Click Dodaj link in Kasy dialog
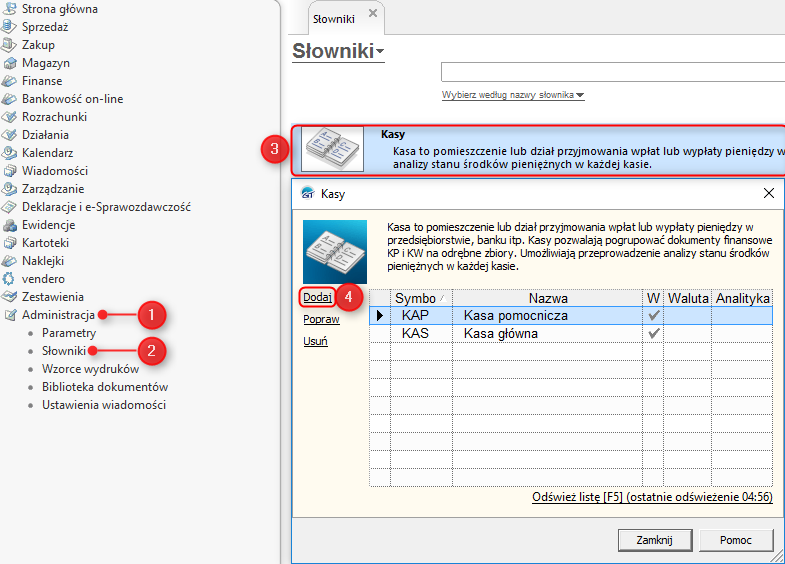 317,297
